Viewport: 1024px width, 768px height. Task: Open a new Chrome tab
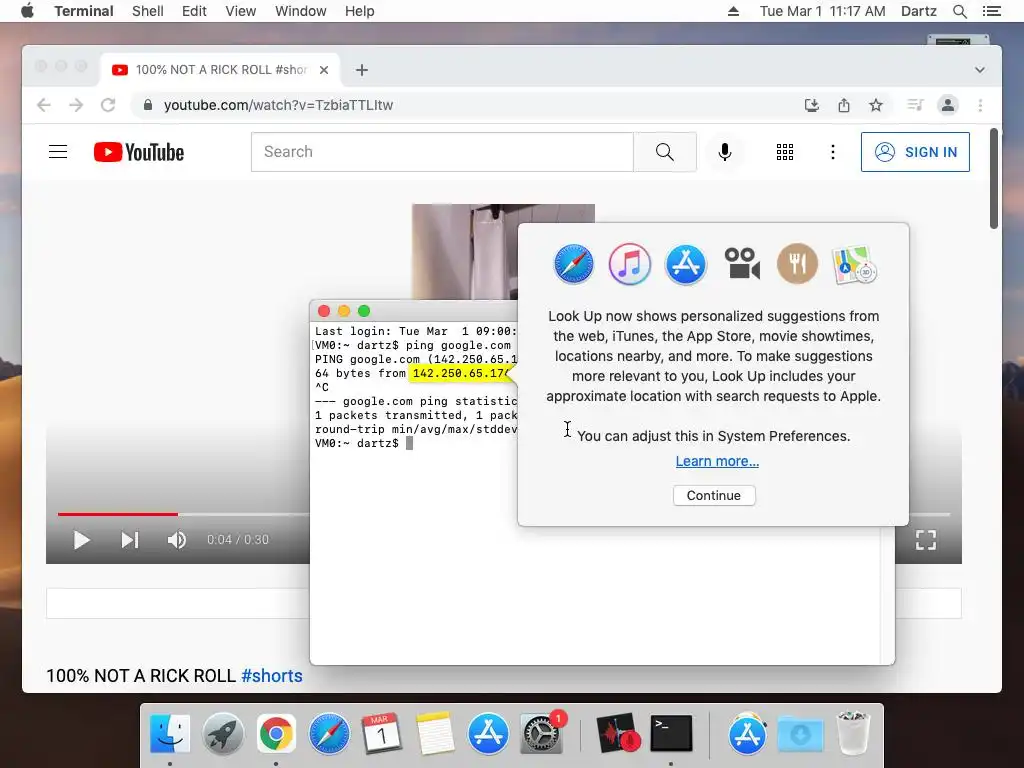[362, 70]
